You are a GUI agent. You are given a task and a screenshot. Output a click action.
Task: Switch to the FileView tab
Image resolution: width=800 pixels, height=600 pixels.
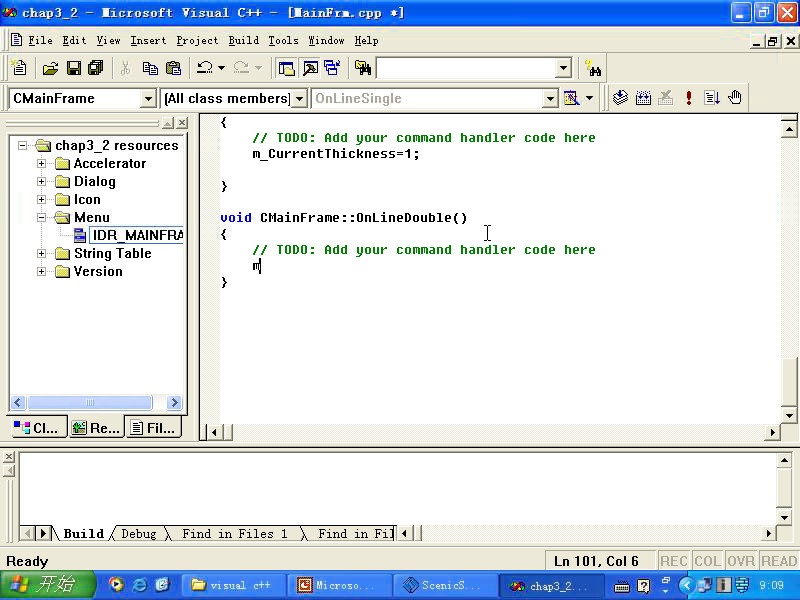(154, 428)
